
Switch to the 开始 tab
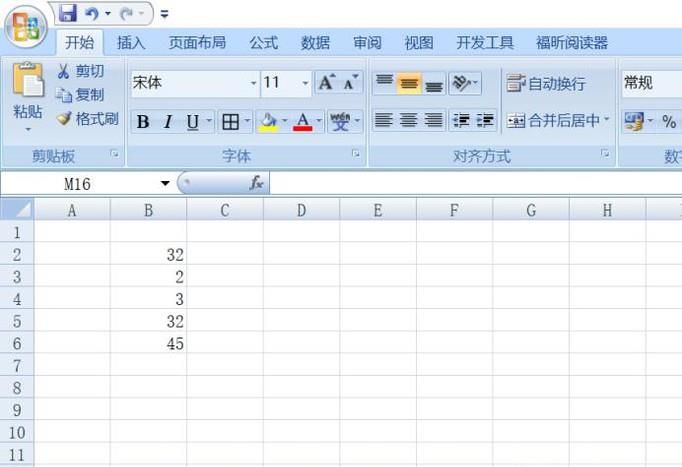click(80, 43)
